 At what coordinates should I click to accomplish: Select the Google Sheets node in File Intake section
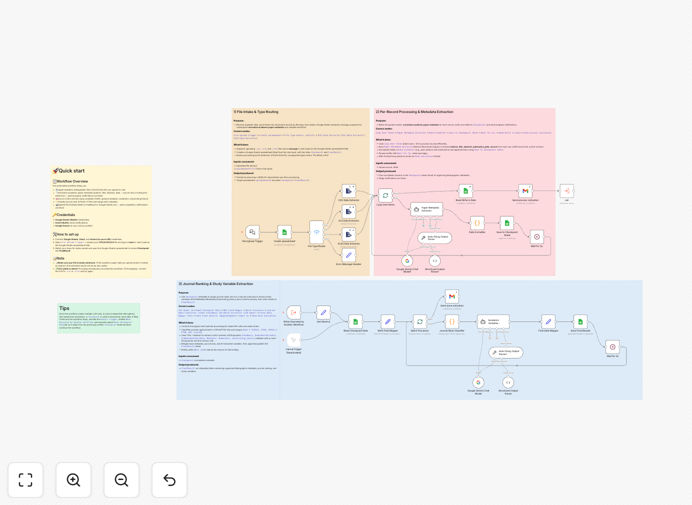(284, 232)
